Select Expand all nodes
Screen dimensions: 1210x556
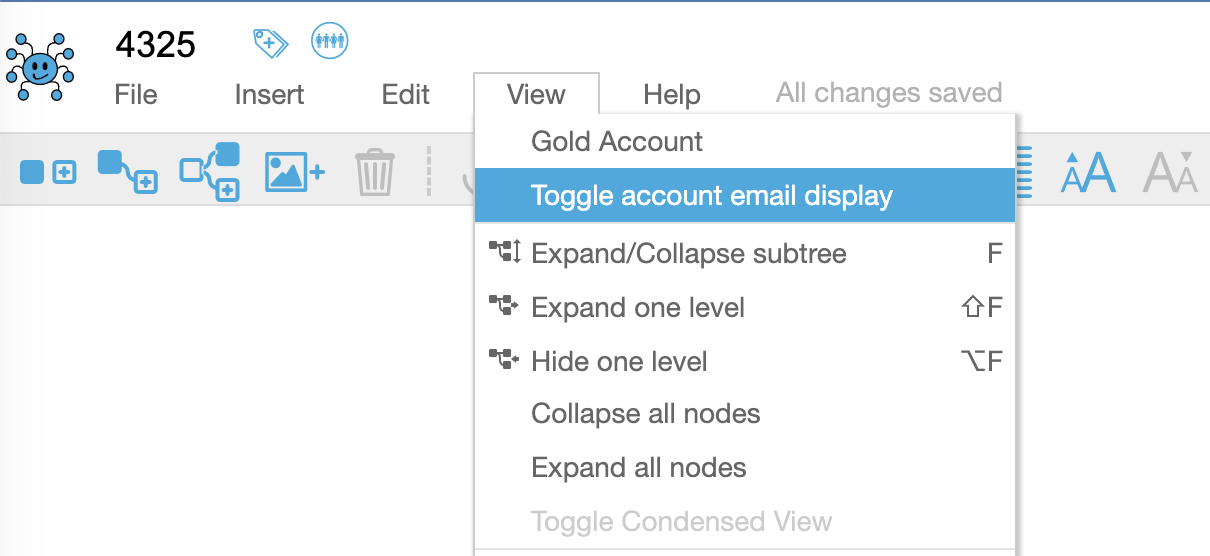tap(745, 468)
